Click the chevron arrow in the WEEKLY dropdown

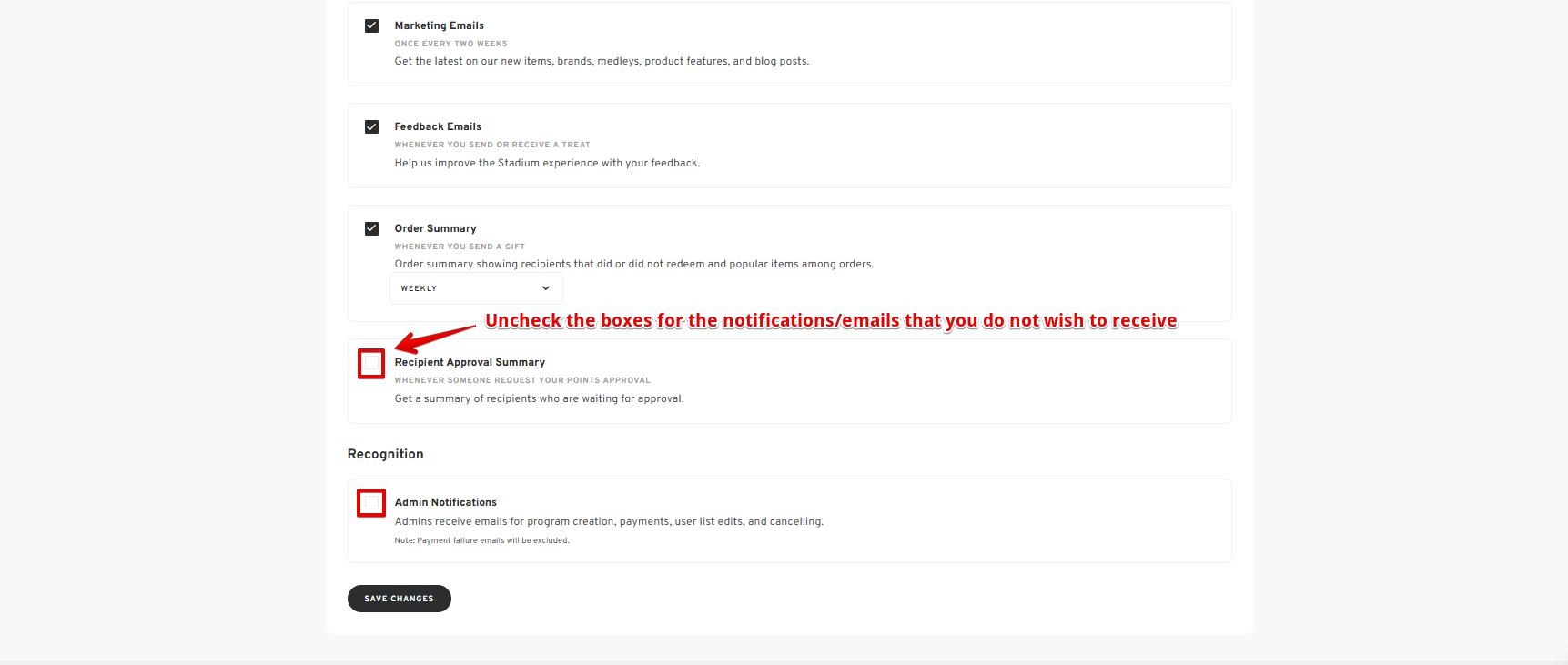click(x=546, y=288)
